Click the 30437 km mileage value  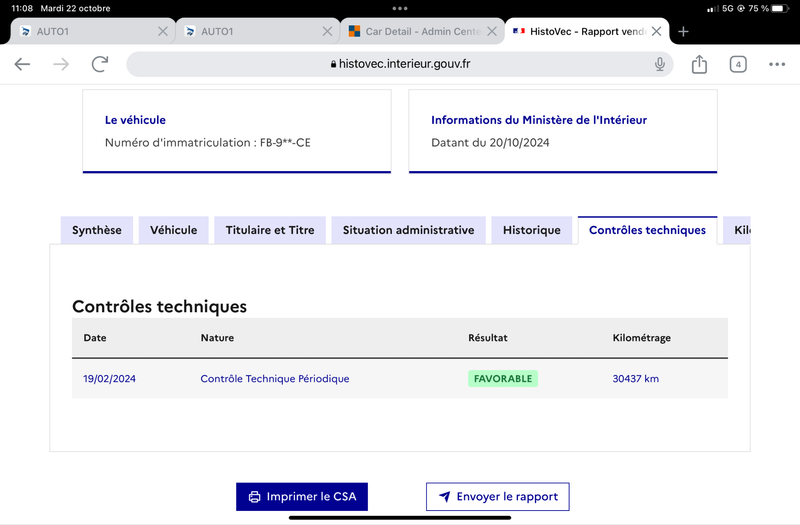[x=635, y=379]
